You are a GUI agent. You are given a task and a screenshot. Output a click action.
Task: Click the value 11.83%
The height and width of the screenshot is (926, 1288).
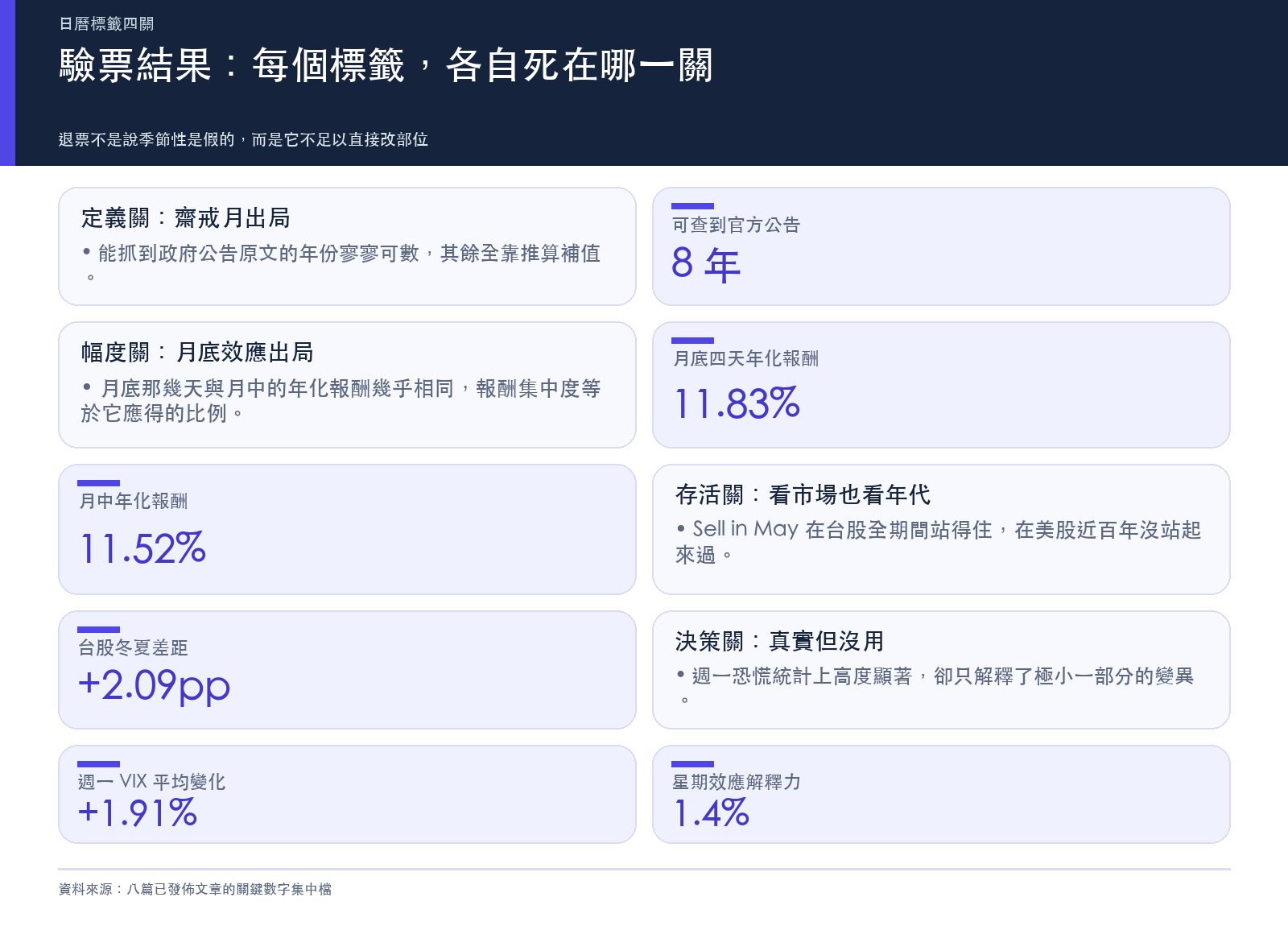[737, 403]
